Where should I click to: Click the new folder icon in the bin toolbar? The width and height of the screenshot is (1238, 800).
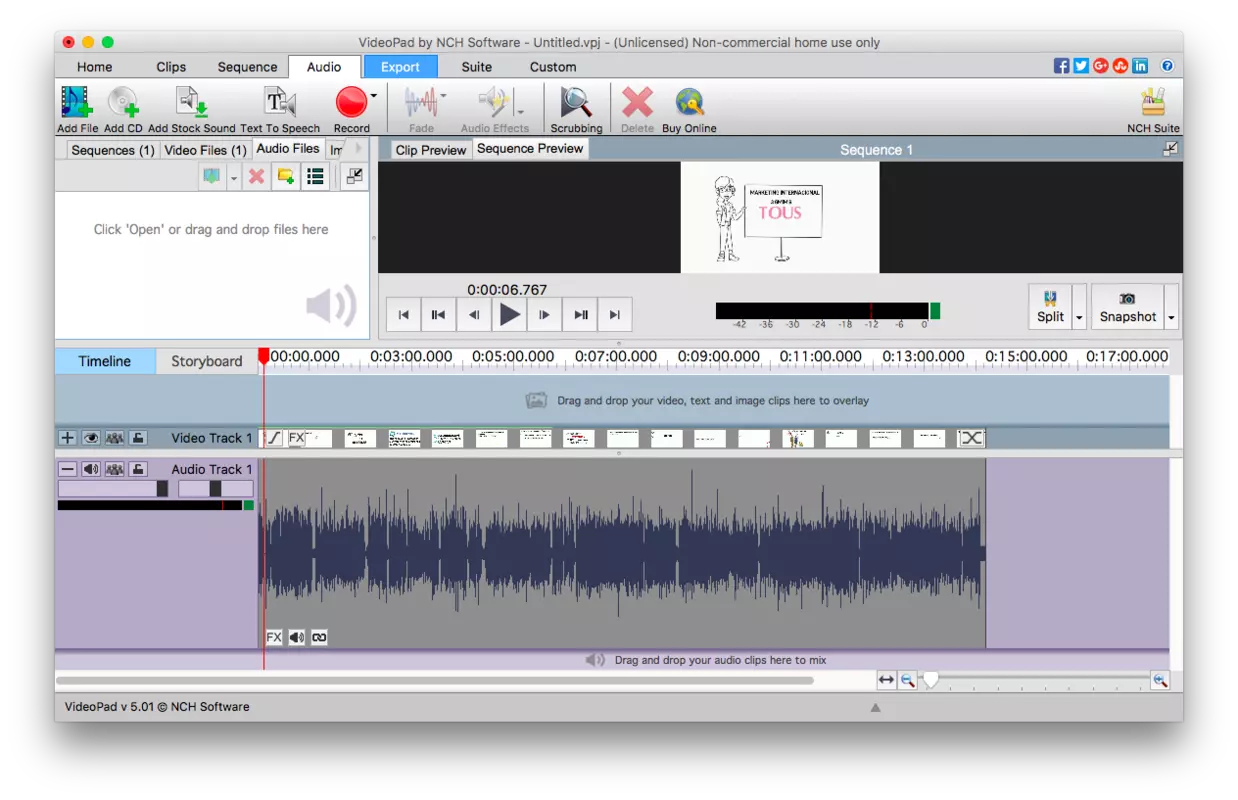(286, 177)
